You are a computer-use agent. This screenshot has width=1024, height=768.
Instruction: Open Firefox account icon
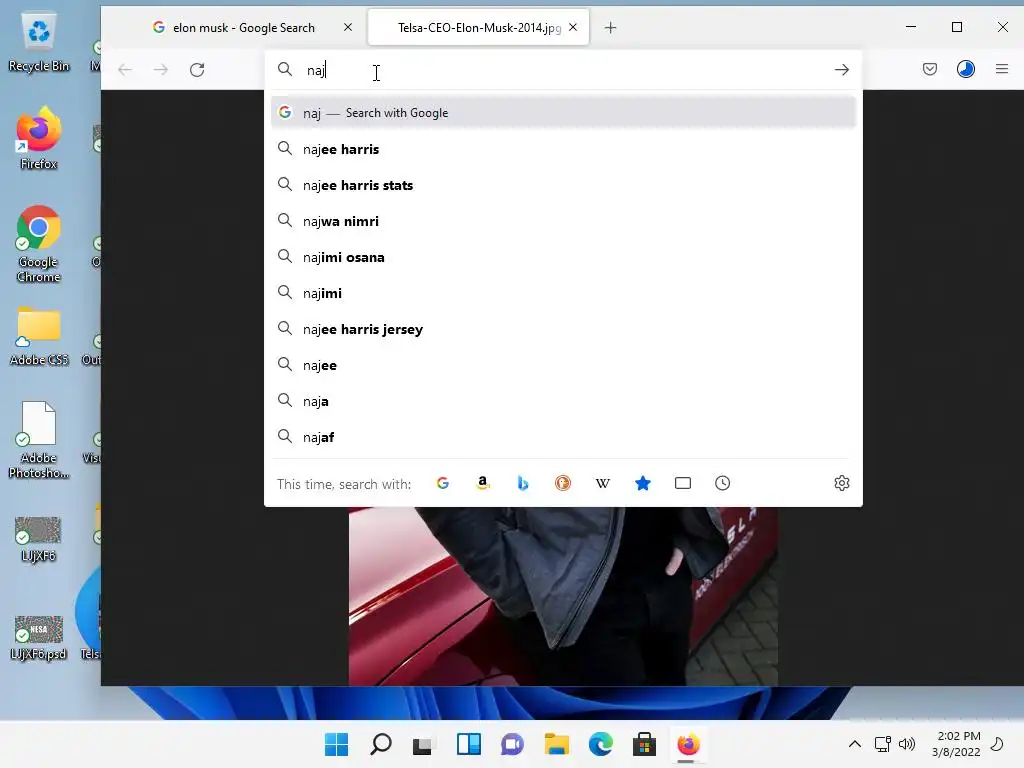coord(966,69)
